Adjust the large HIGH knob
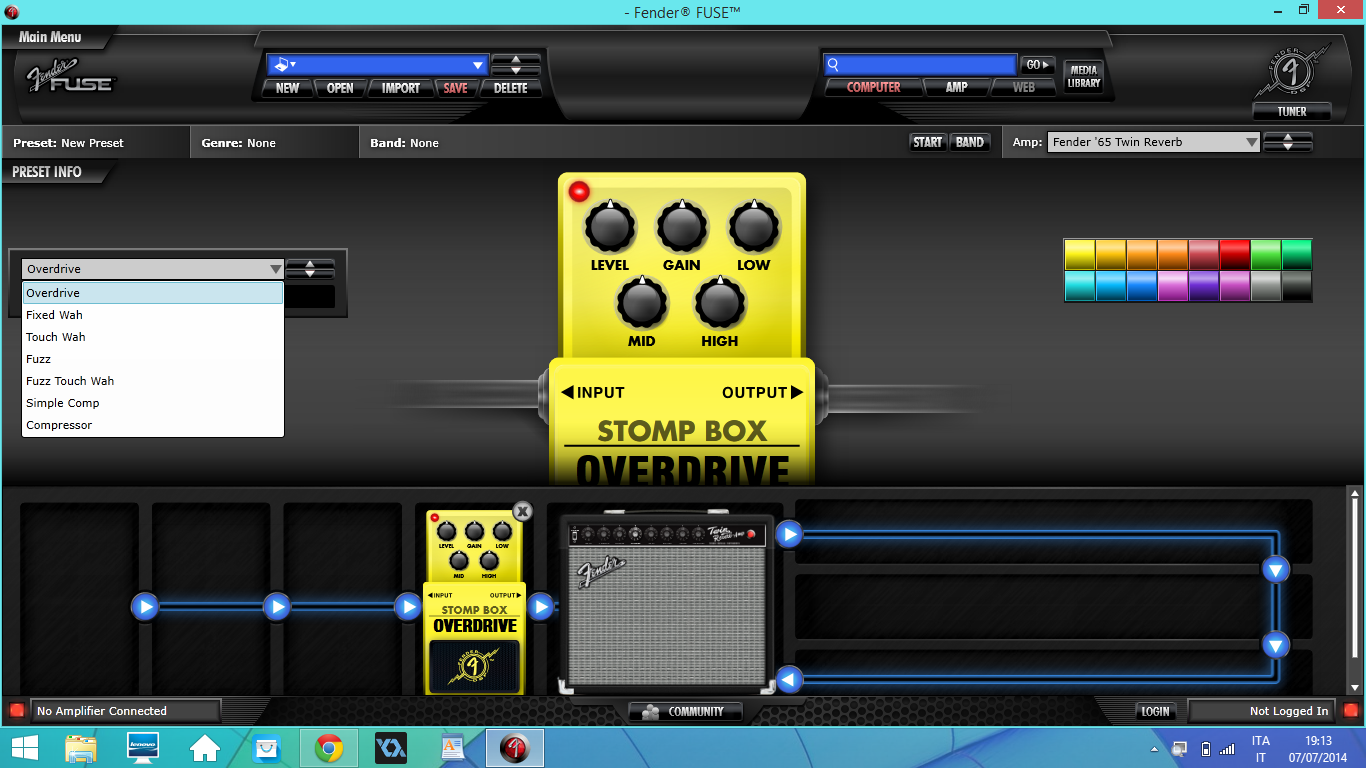 point(720,303)
